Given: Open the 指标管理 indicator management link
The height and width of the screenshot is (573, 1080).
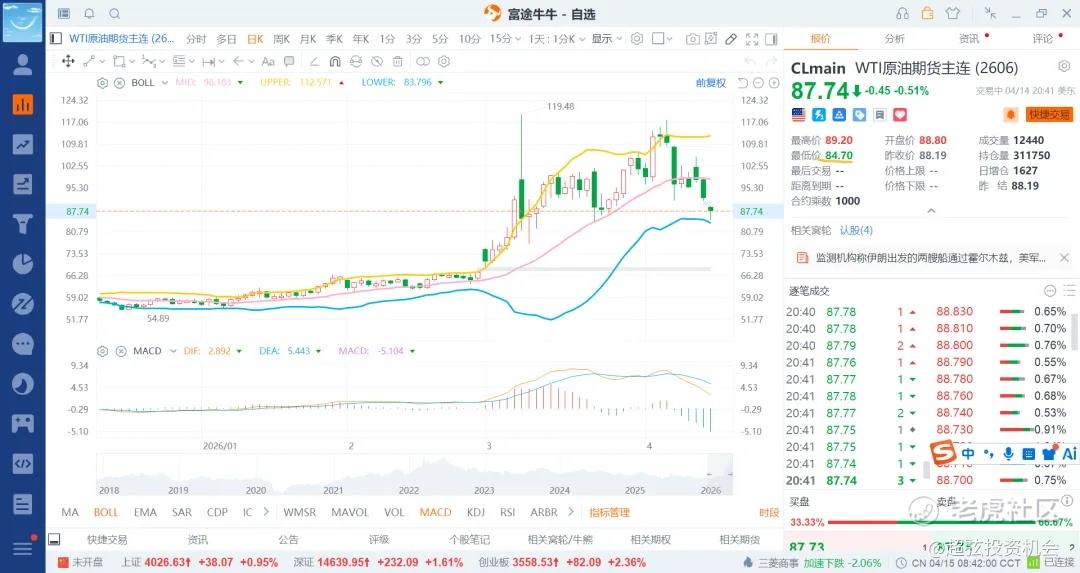Looking at the screenshot, I should point(609,512).
